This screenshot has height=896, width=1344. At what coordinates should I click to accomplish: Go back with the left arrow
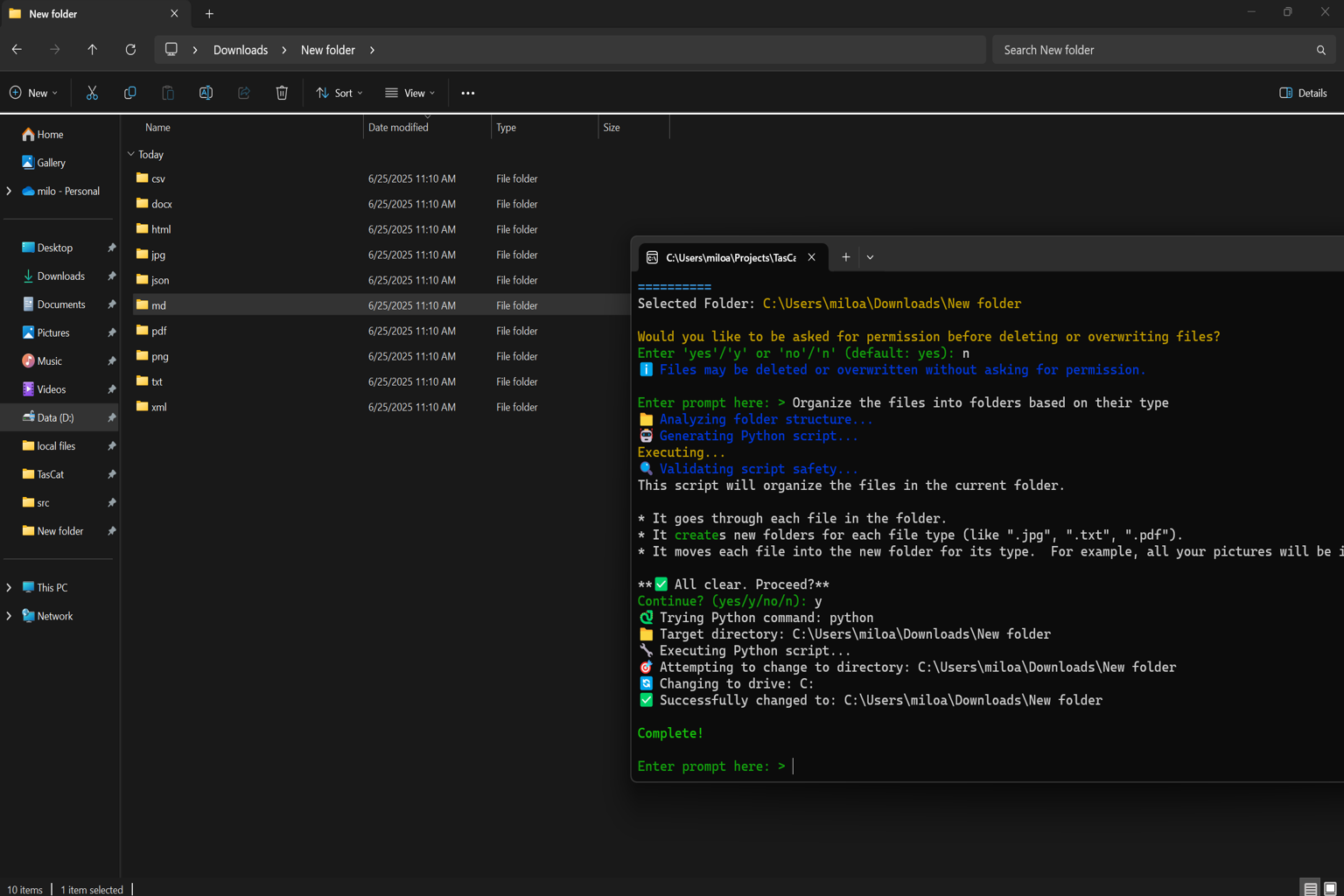(17, 50)
